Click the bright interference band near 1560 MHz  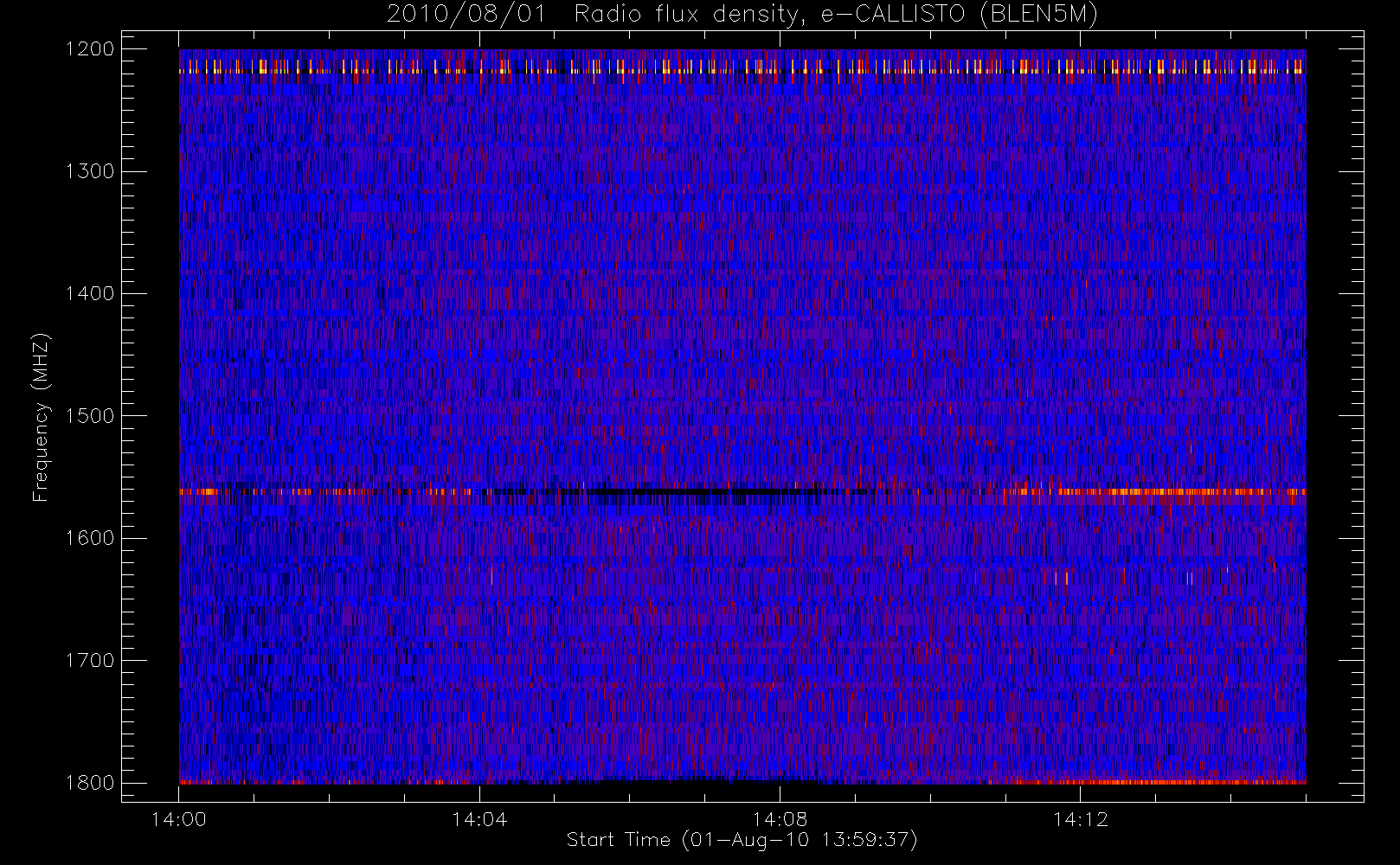(742, 492)
